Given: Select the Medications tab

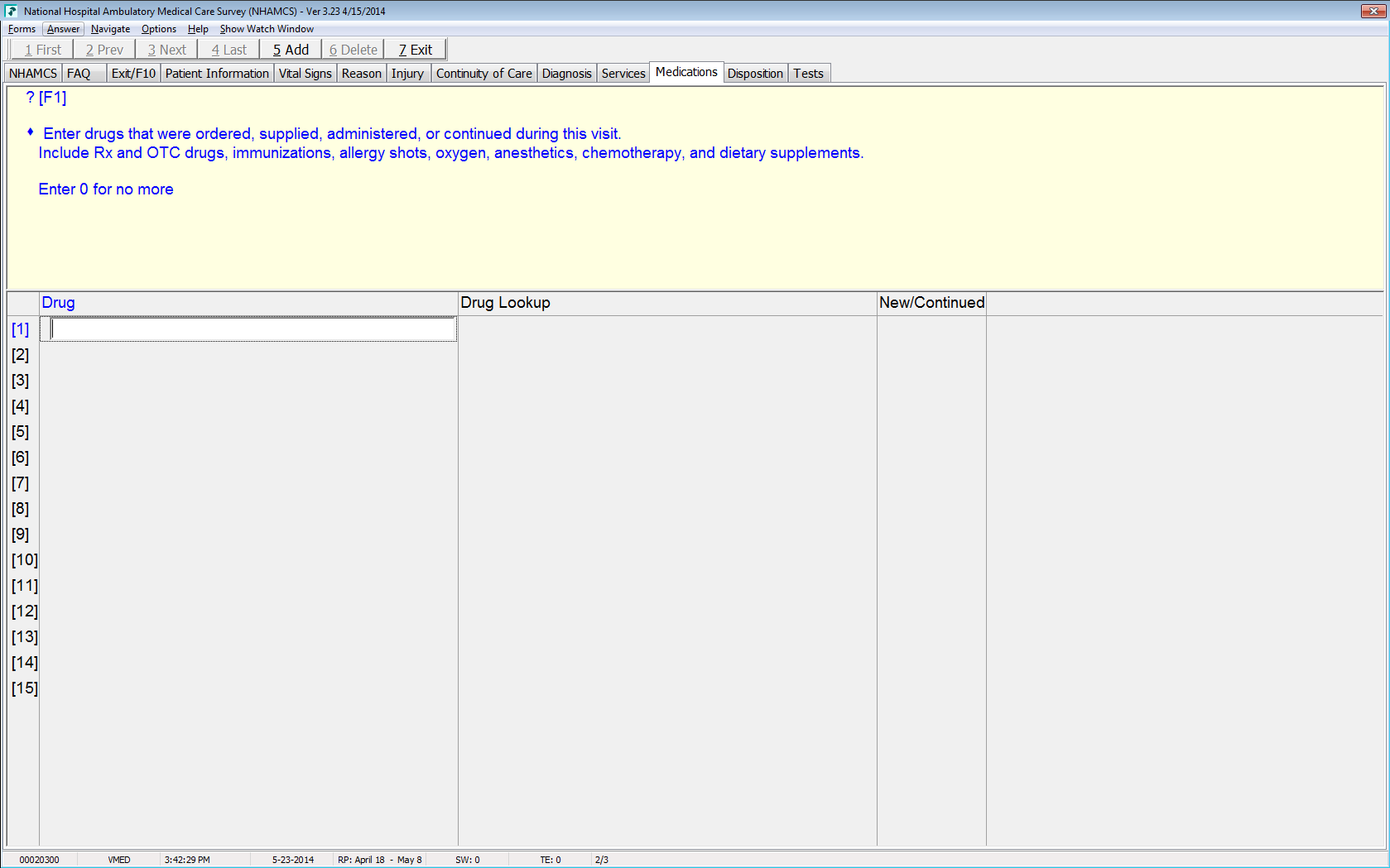Looking at the screenshot, I should coord(686,72).
